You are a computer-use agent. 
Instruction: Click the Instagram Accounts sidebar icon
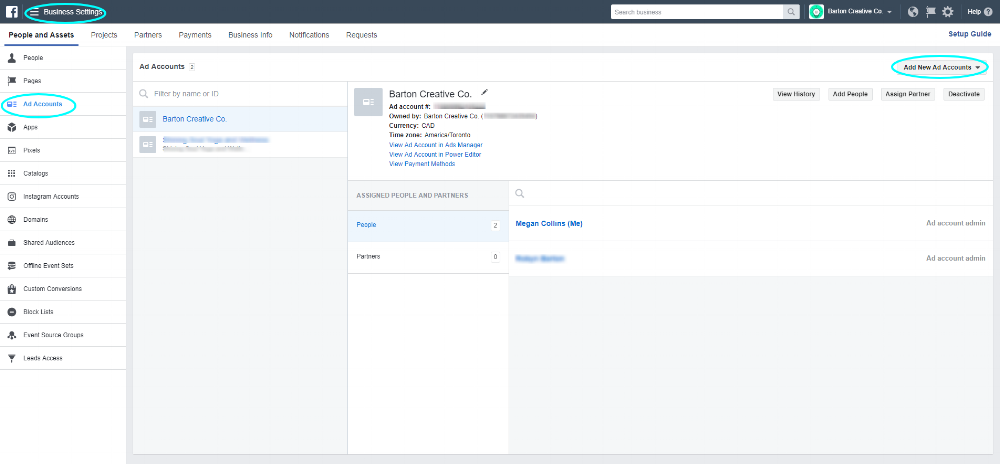(11, 196)
